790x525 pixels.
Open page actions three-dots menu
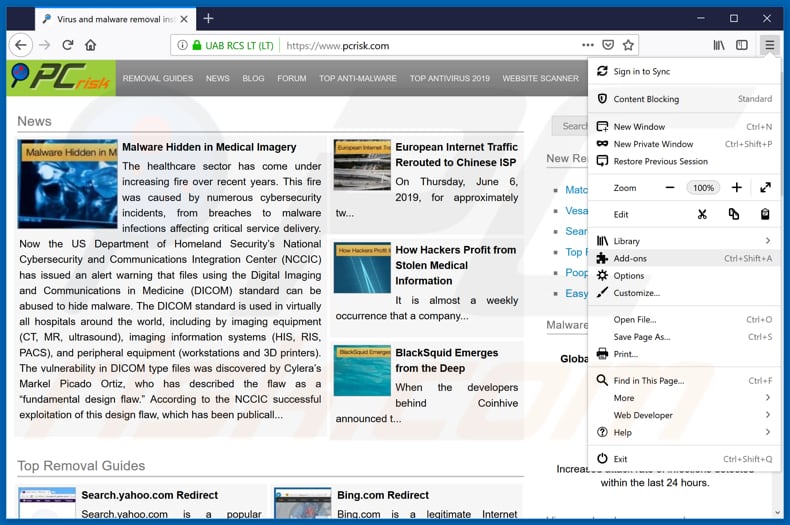coord(587,45)
